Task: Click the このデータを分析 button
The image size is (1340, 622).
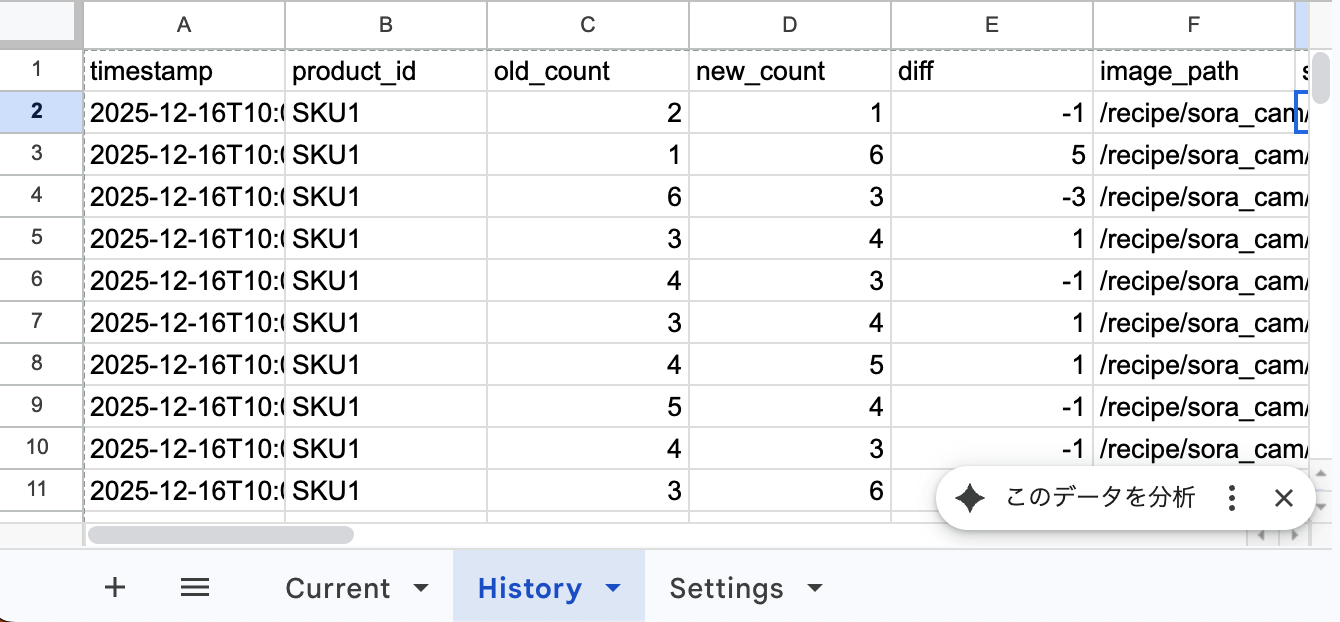Action: [x=1100, y=498]
